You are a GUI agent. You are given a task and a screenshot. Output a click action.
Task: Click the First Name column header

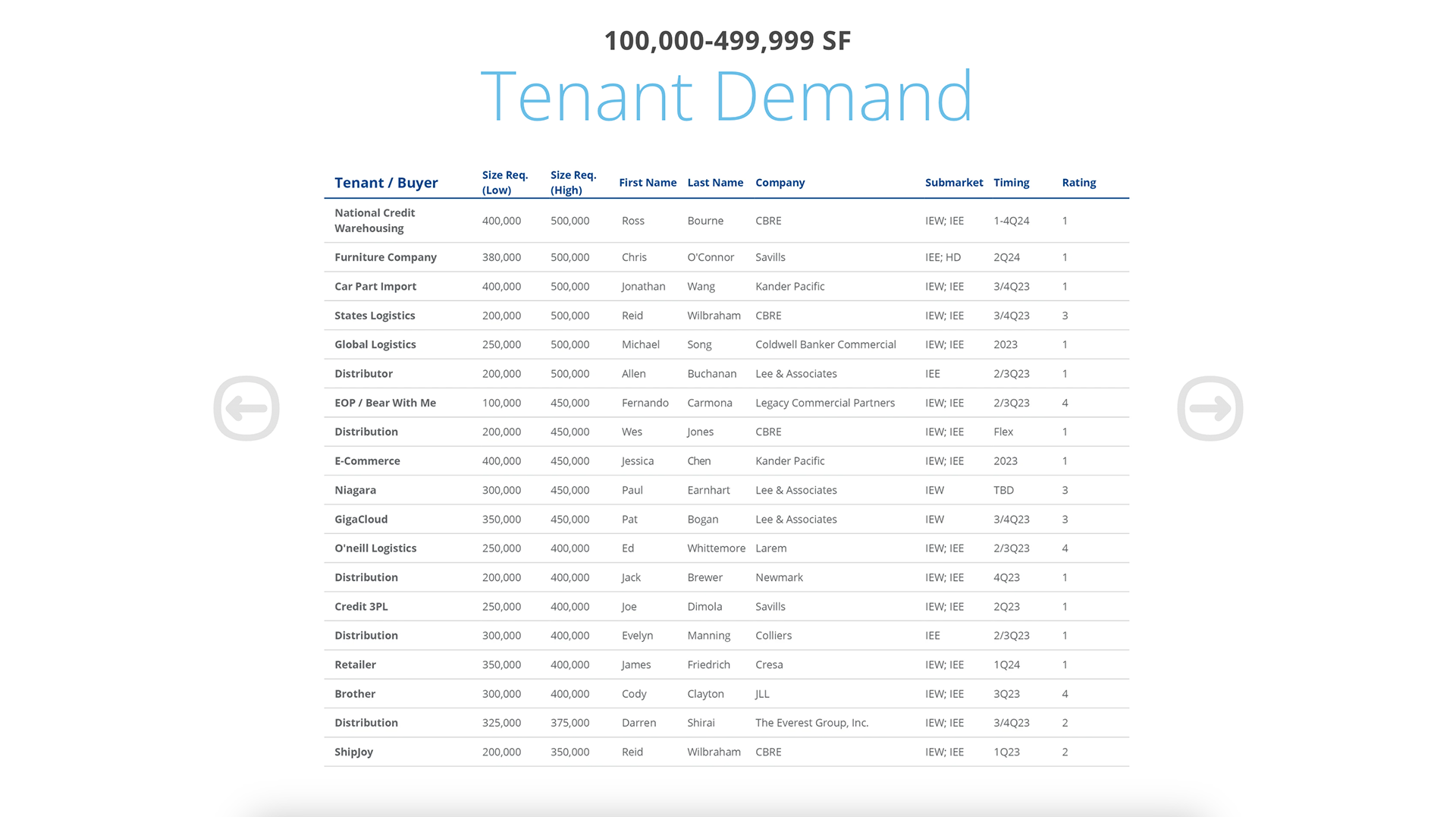(648, 183)
